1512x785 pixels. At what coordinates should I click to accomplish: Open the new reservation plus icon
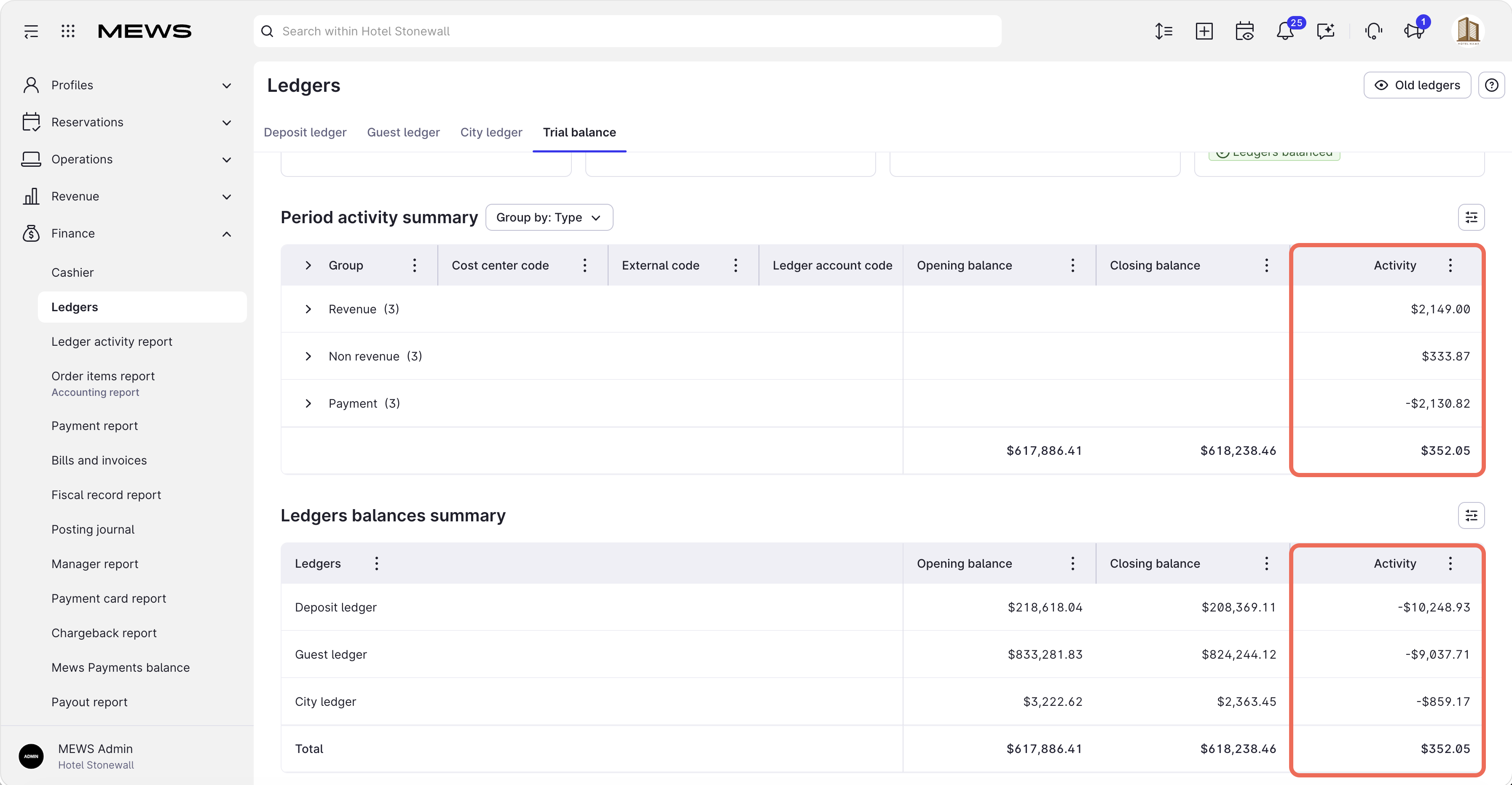pos(1204,31)
